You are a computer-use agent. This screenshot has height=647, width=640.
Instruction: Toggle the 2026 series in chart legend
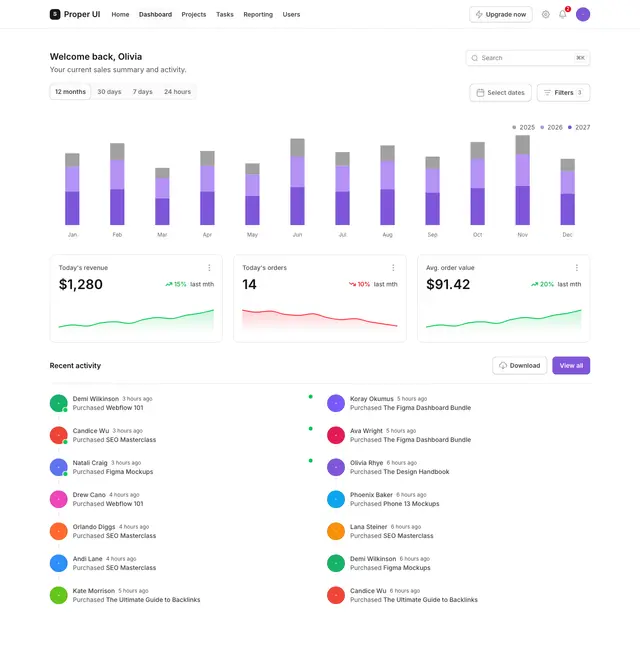click(x=551, y=128)
